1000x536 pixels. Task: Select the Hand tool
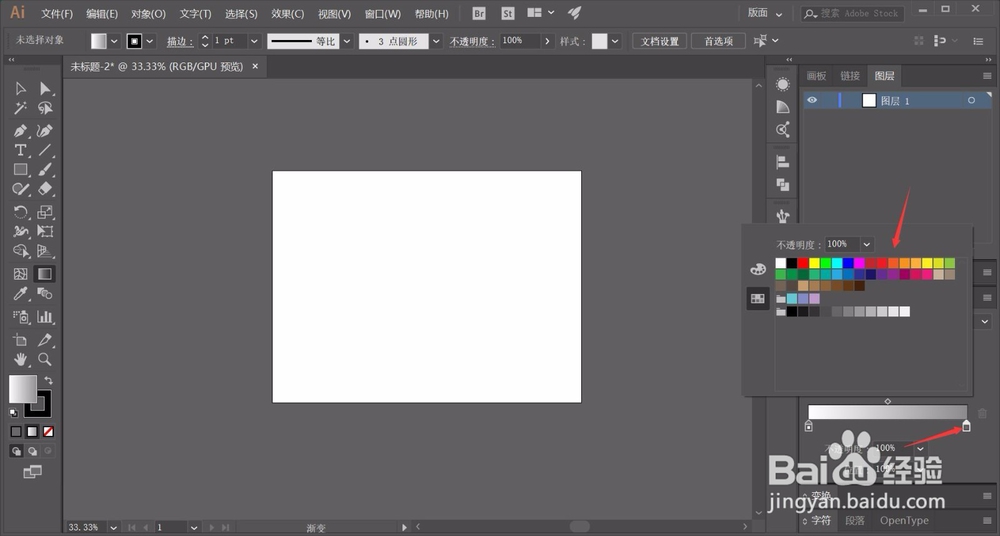pyautogui.click(x=20, y=359)
